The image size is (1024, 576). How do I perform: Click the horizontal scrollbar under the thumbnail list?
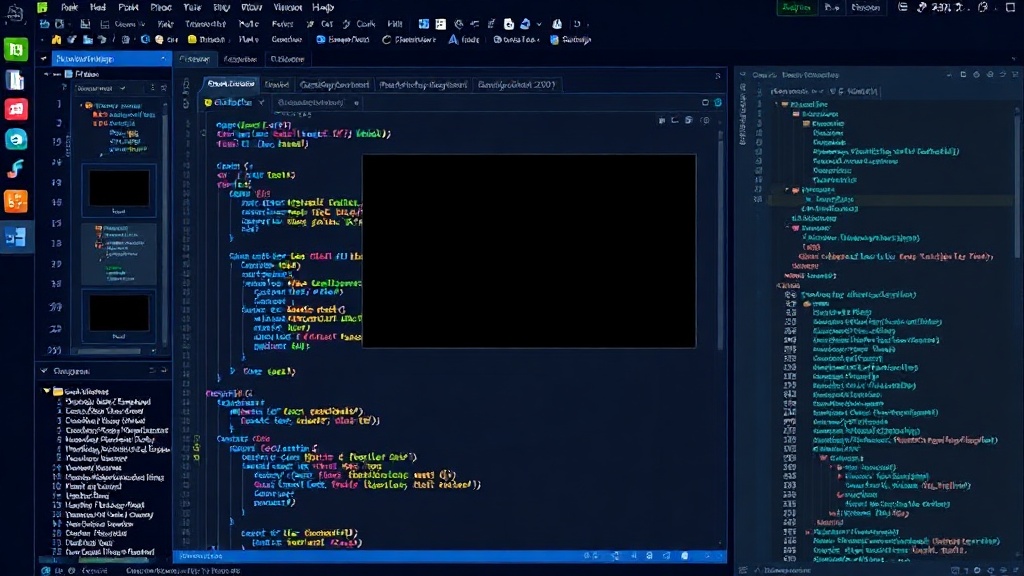(108, 351)
